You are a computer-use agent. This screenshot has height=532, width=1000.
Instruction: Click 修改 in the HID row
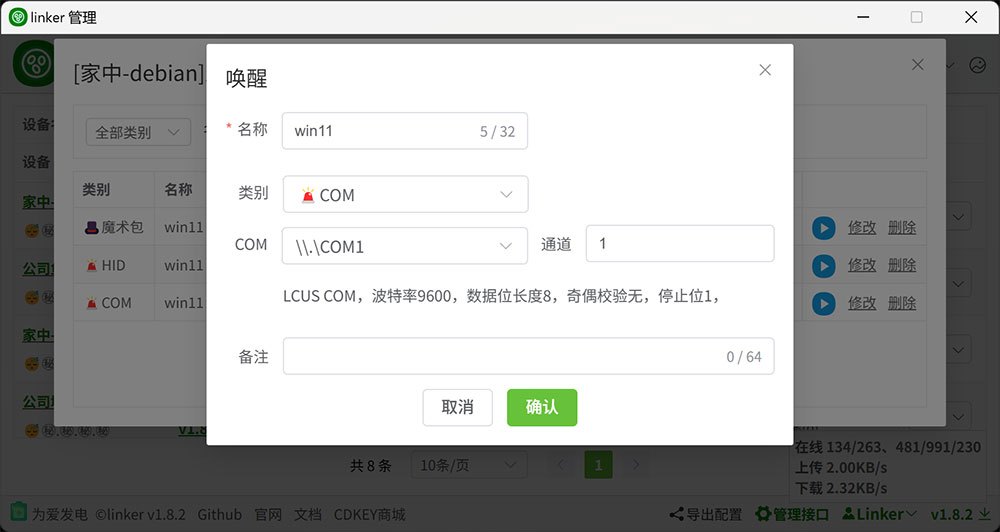pos(862,266)
